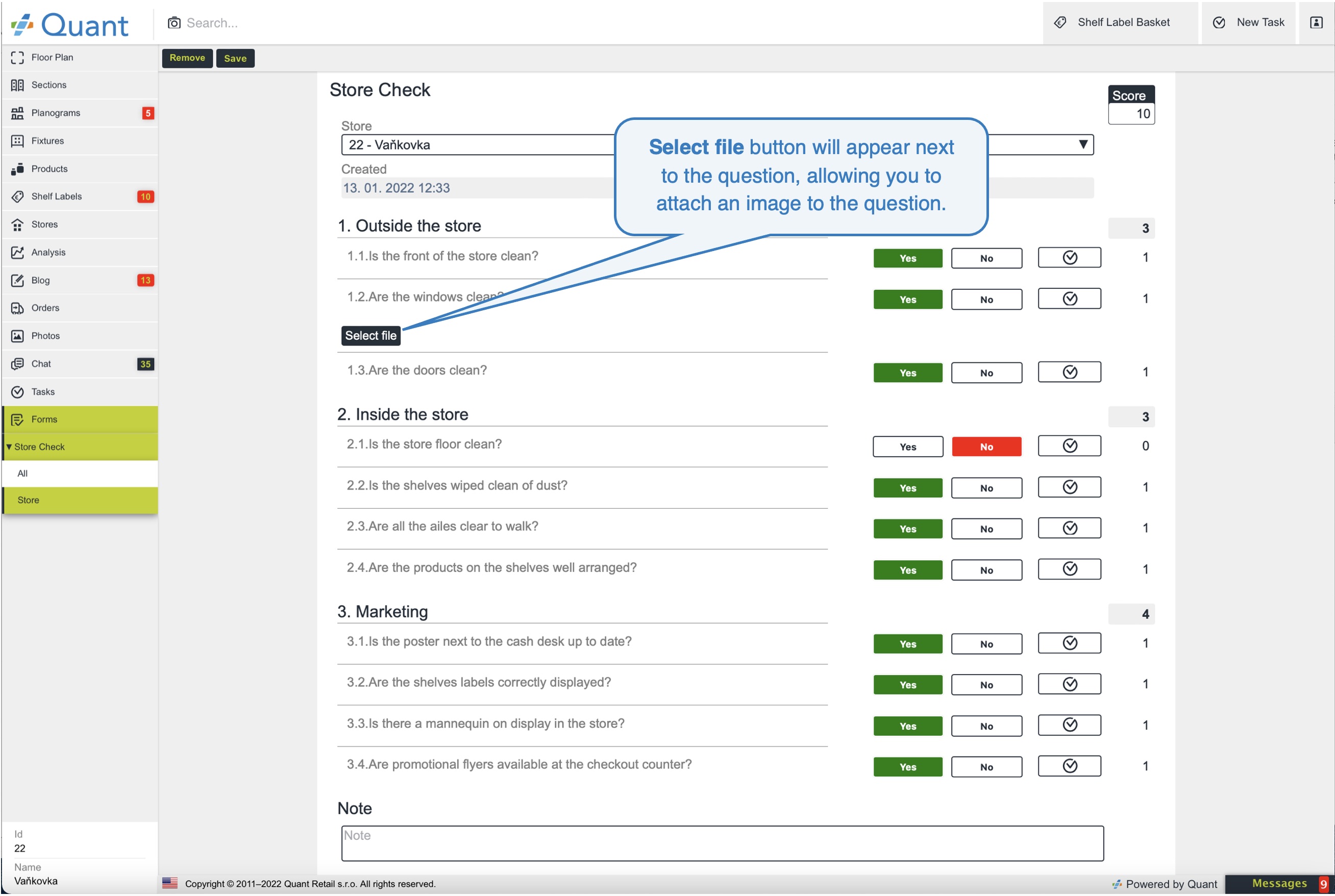Create task for question 1.3 doors clean
This screenshot has width=1335, height=896.
point(1069,372)
